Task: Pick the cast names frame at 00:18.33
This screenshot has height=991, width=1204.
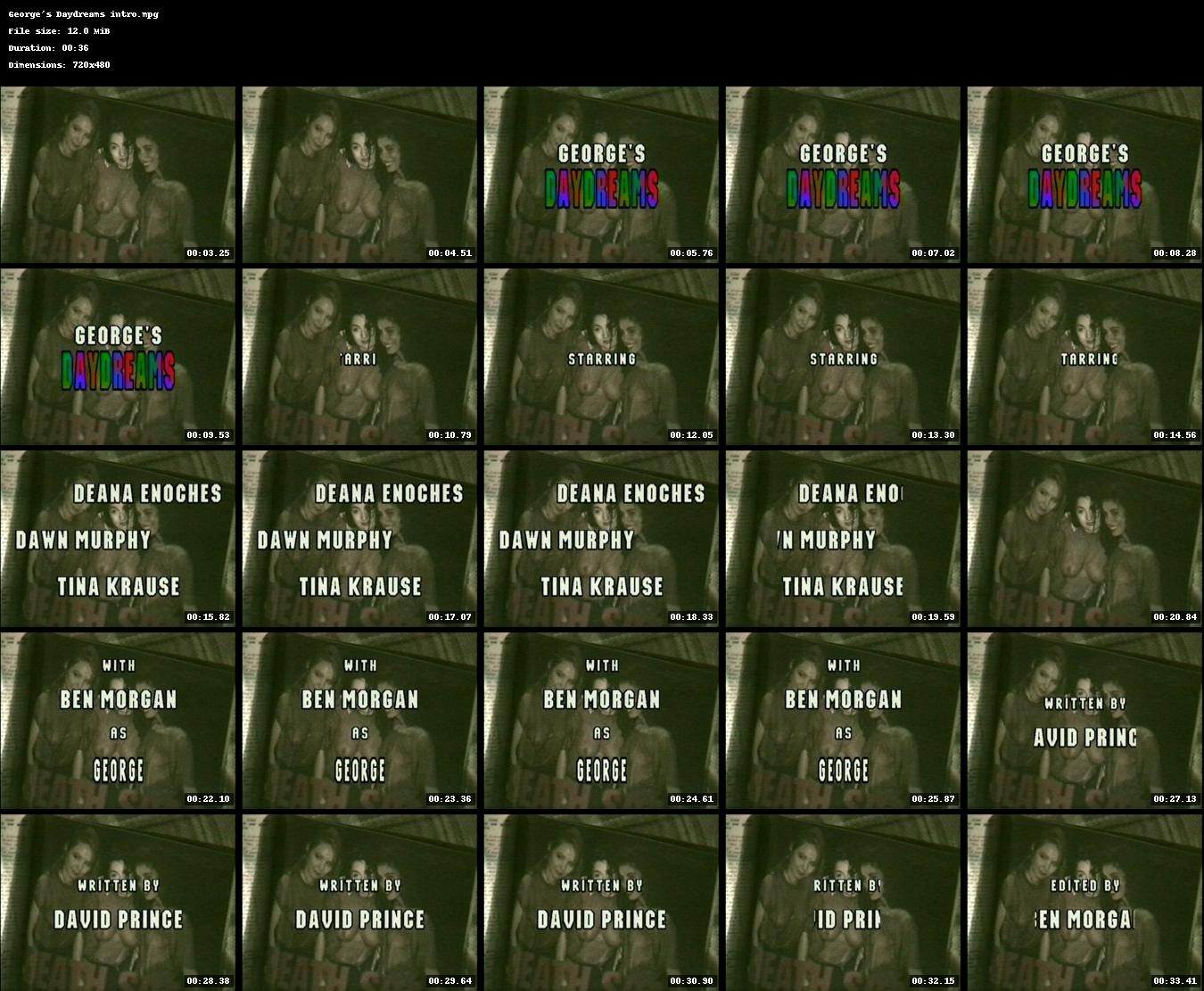Action: pos(601,539)
